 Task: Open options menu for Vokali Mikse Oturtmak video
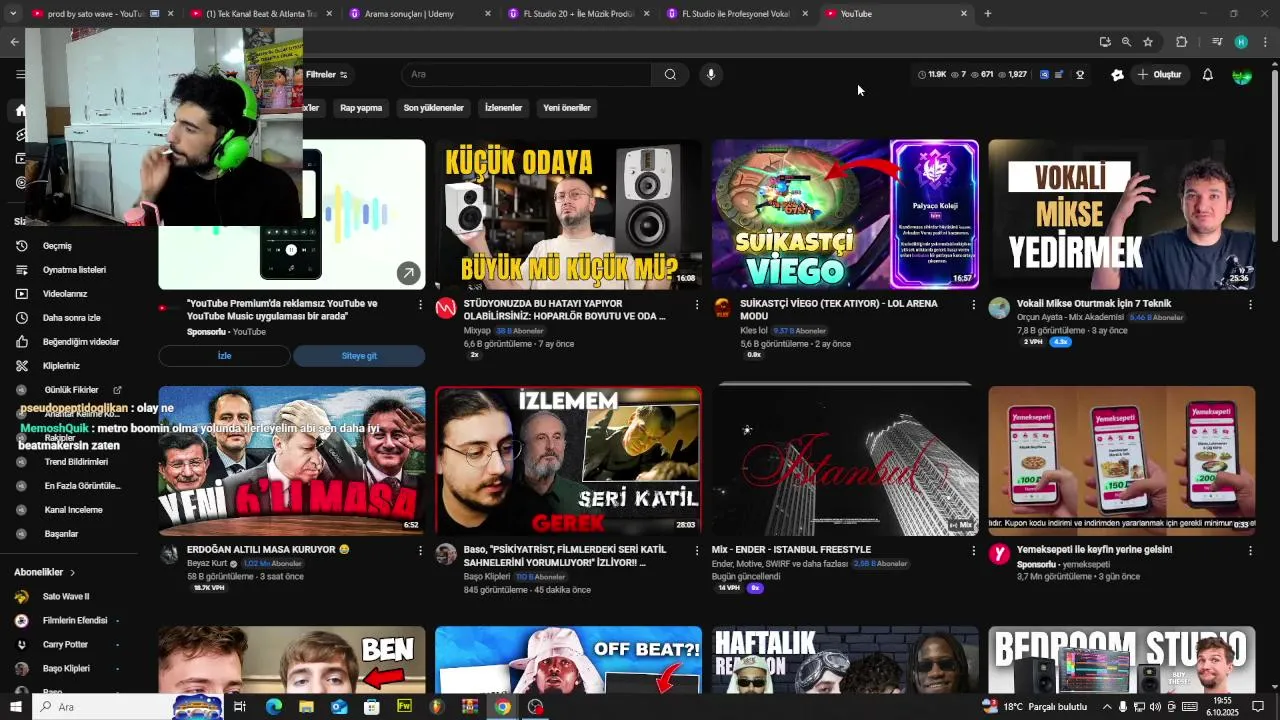1250,304
